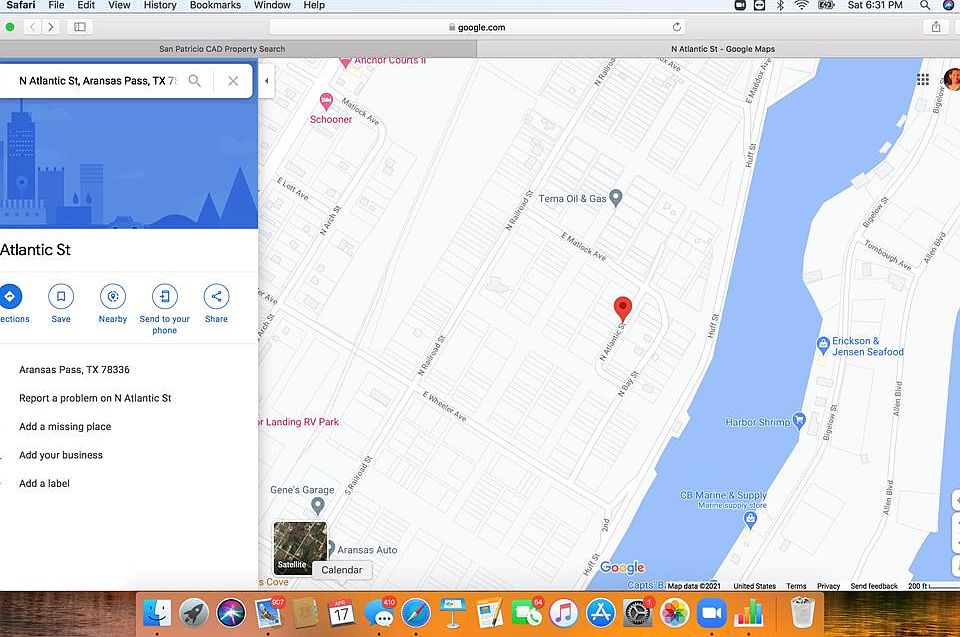The width and height of the screenshot is (960, 637).
Task: Click the Wi-Fi status icon
Action: click(x=801, y=6)
